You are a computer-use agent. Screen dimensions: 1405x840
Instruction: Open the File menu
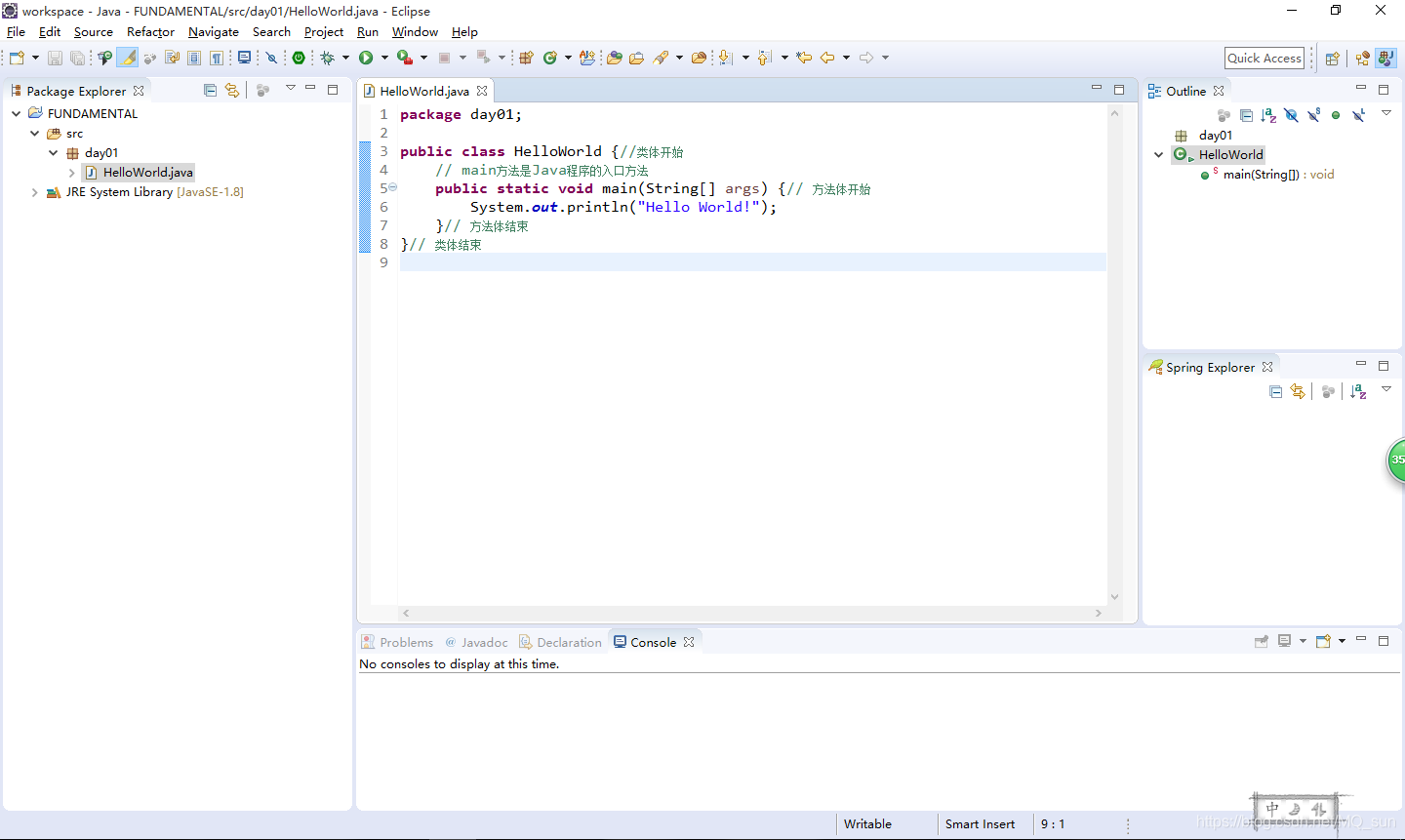click(x=16, y=32)
